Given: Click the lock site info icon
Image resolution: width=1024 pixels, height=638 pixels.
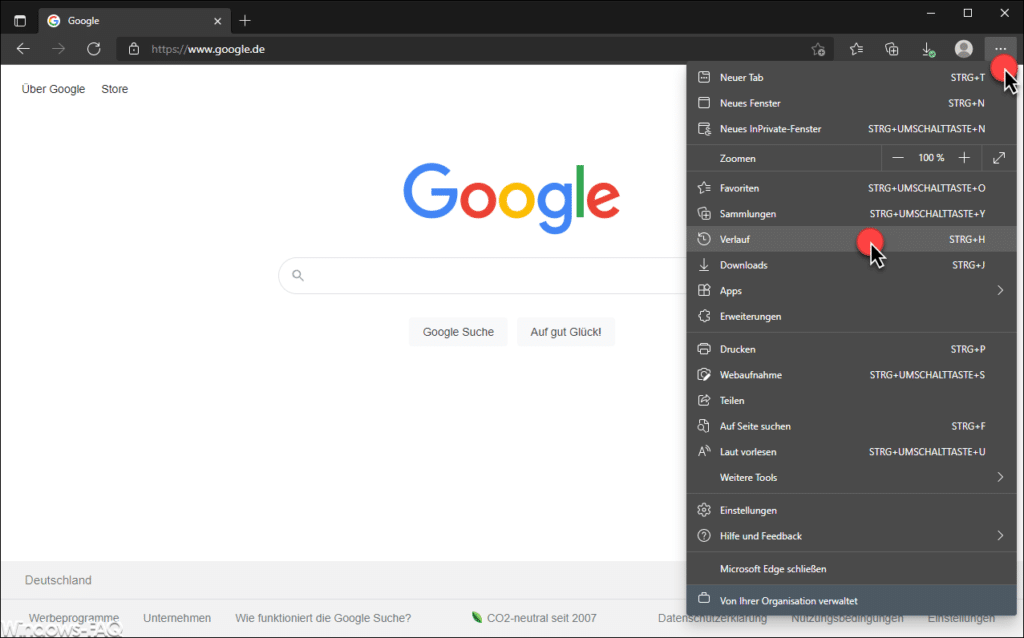Looking at the screenshot, I should pyautogui.click(x=134, y=49).
